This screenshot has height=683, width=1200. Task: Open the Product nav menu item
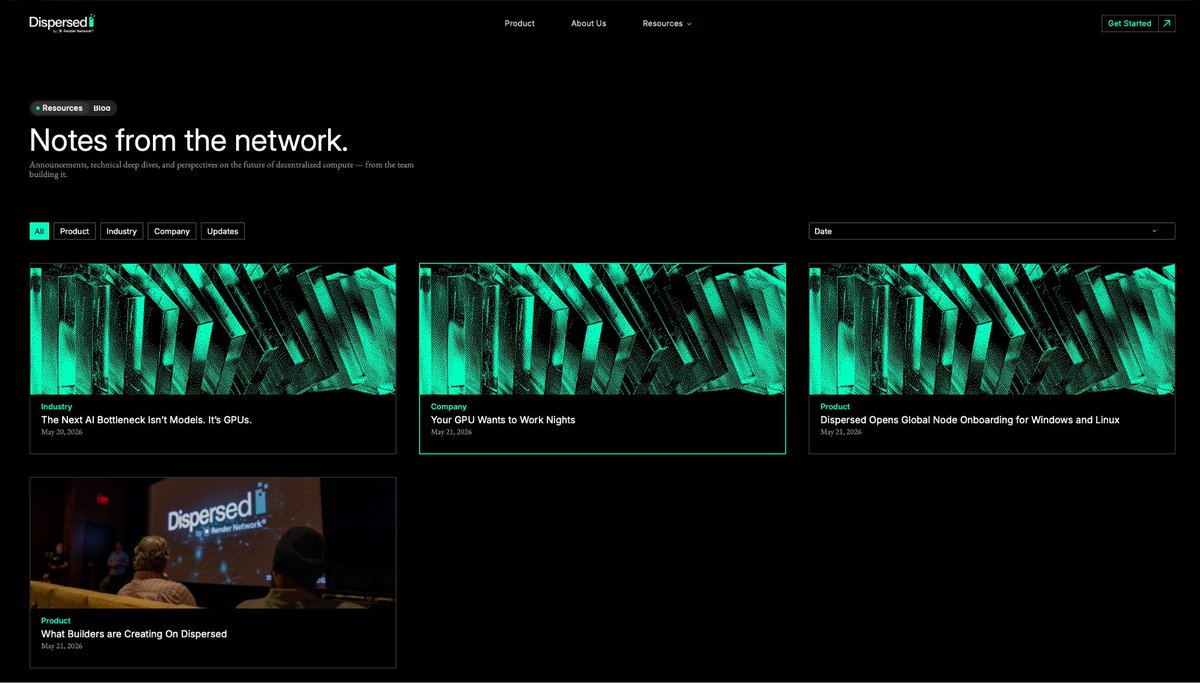pyautogui.click(x=519, y=23)
